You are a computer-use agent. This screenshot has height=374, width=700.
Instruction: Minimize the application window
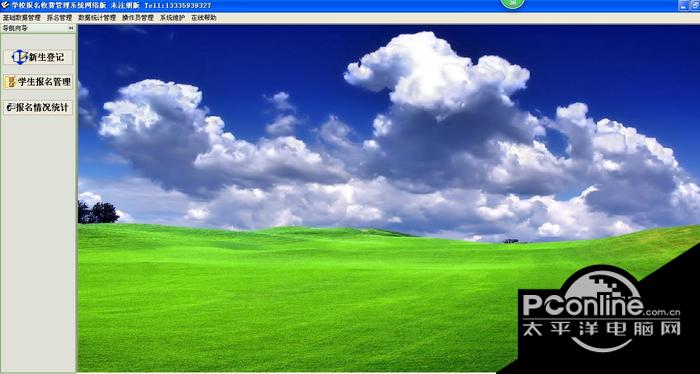pyautogui.click(x=683, y=5)
